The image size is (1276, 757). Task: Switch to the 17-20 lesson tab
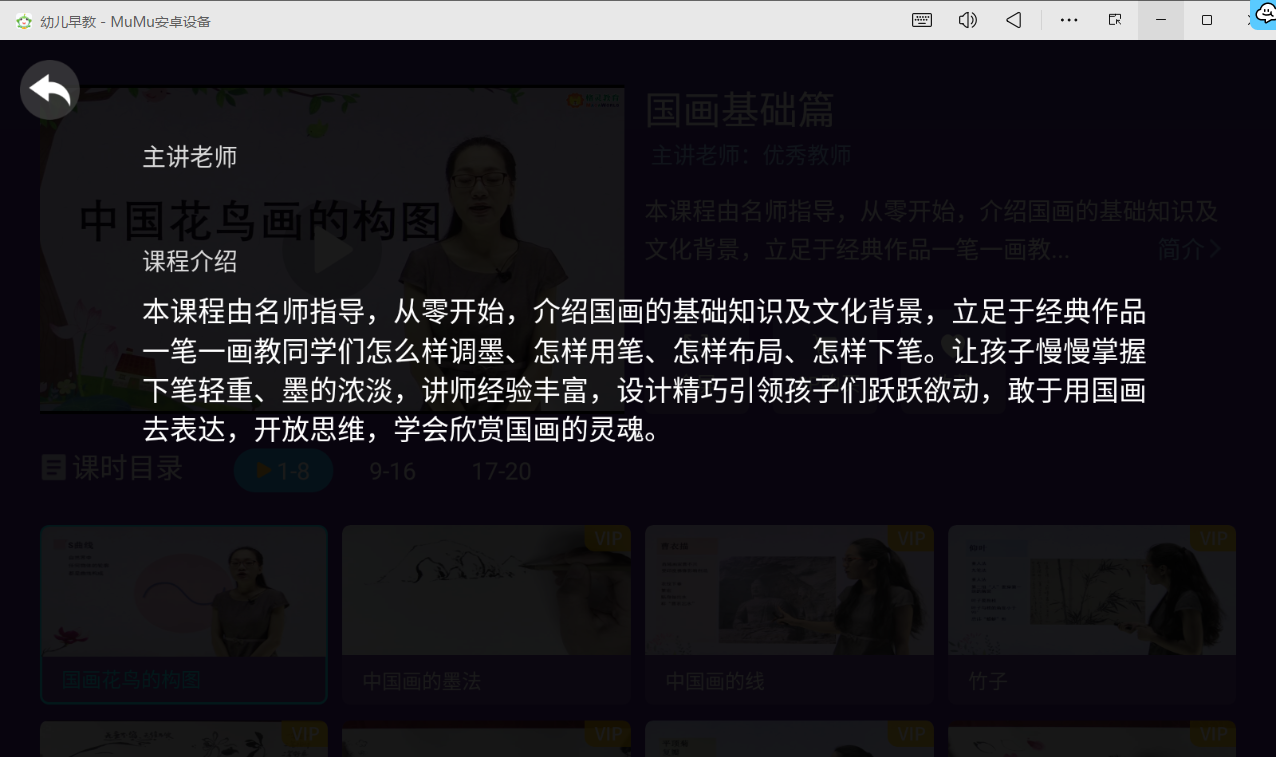click(501, 471)
